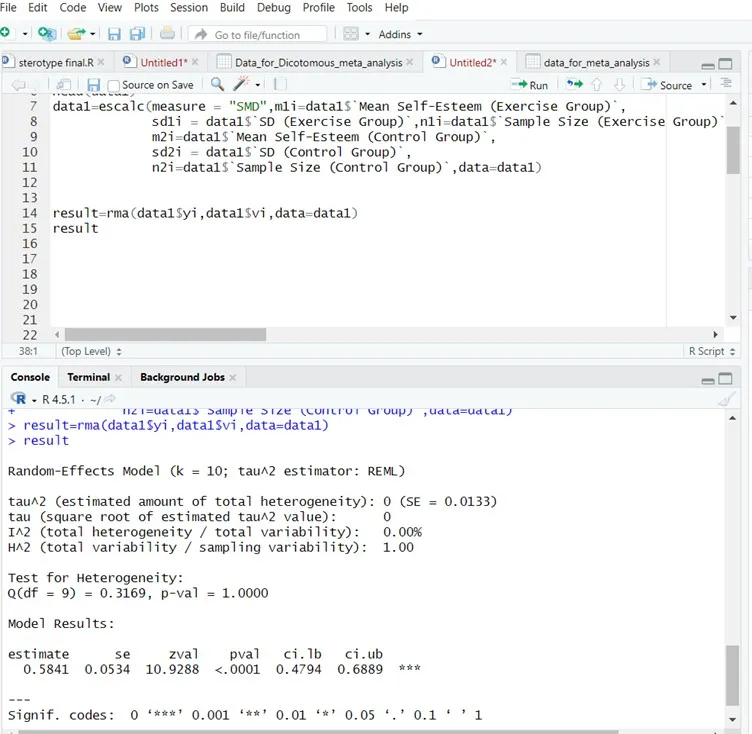This screenshot has width=752, height=734.
Task: Open the (Top Level) scope selector
Action: 91,351
